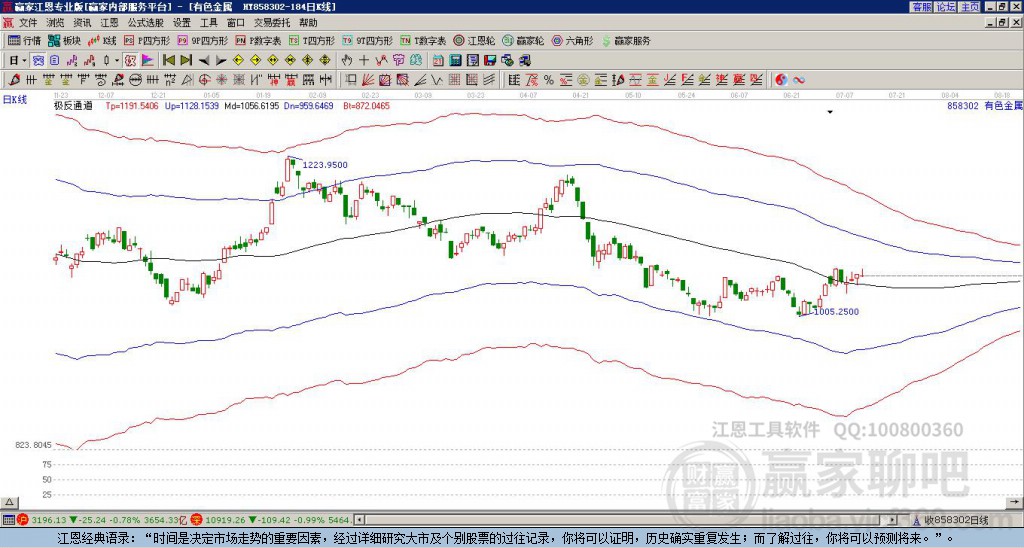Open the 文件 menu

(28, 23)
